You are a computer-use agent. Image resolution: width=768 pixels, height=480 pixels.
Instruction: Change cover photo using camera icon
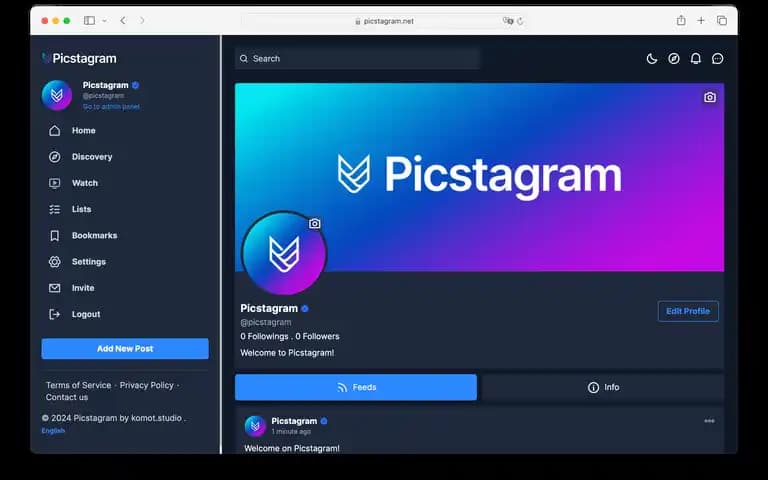710,97
